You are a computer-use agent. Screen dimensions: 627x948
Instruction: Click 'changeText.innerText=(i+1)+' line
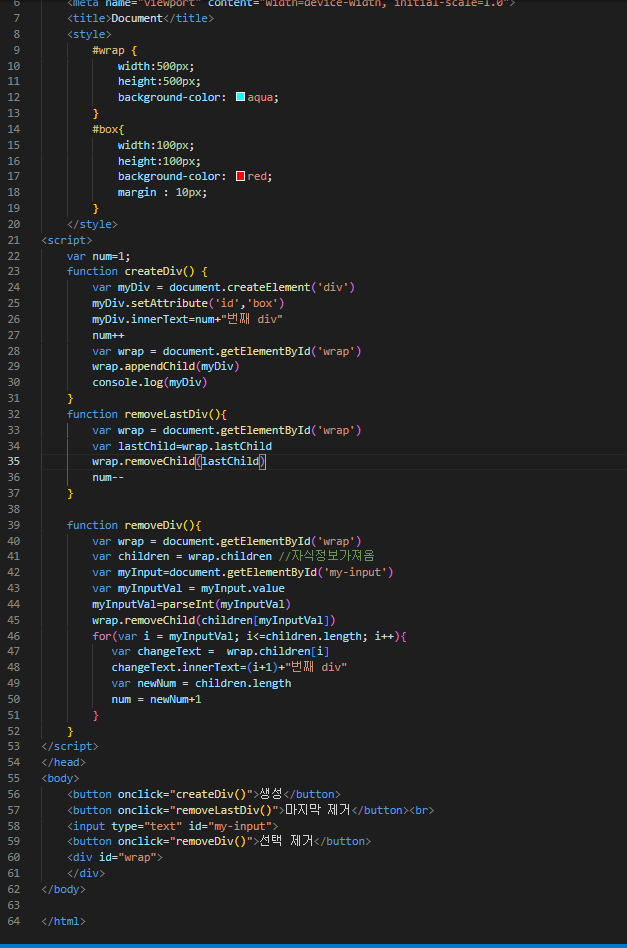229,667
